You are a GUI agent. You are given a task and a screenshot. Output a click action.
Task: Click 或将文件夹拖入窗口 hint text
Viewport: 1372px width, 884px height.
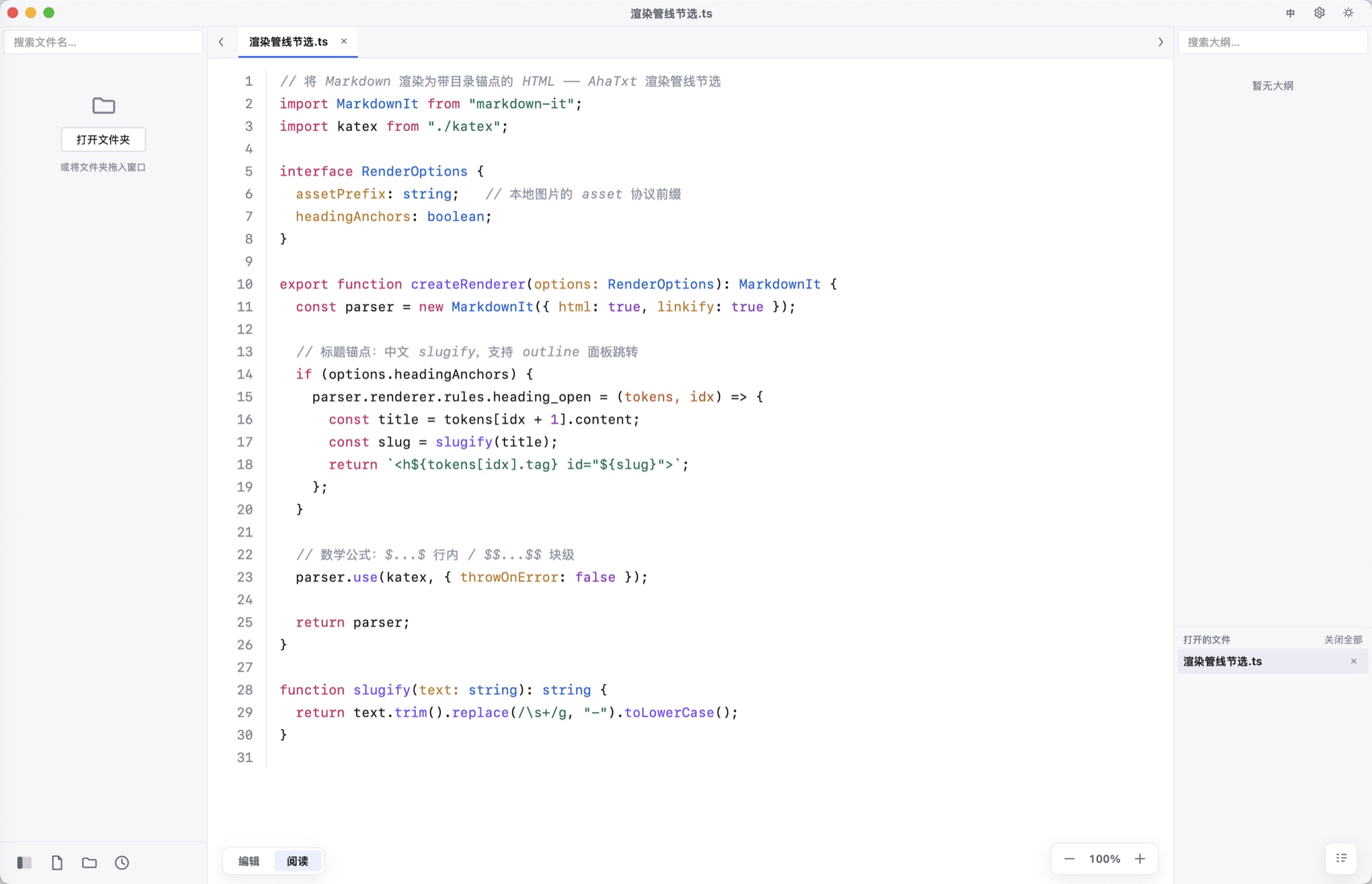click(x=103, y=167)
